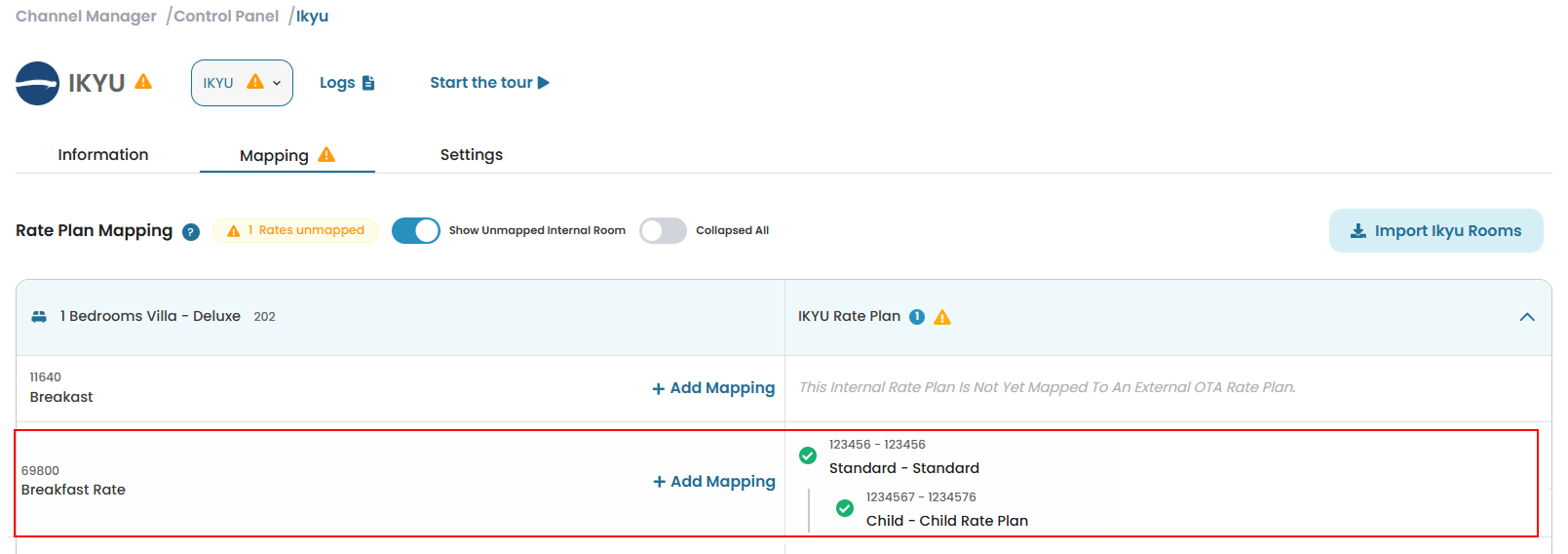Click 'Breakast' rate plan name

[61, 397]
